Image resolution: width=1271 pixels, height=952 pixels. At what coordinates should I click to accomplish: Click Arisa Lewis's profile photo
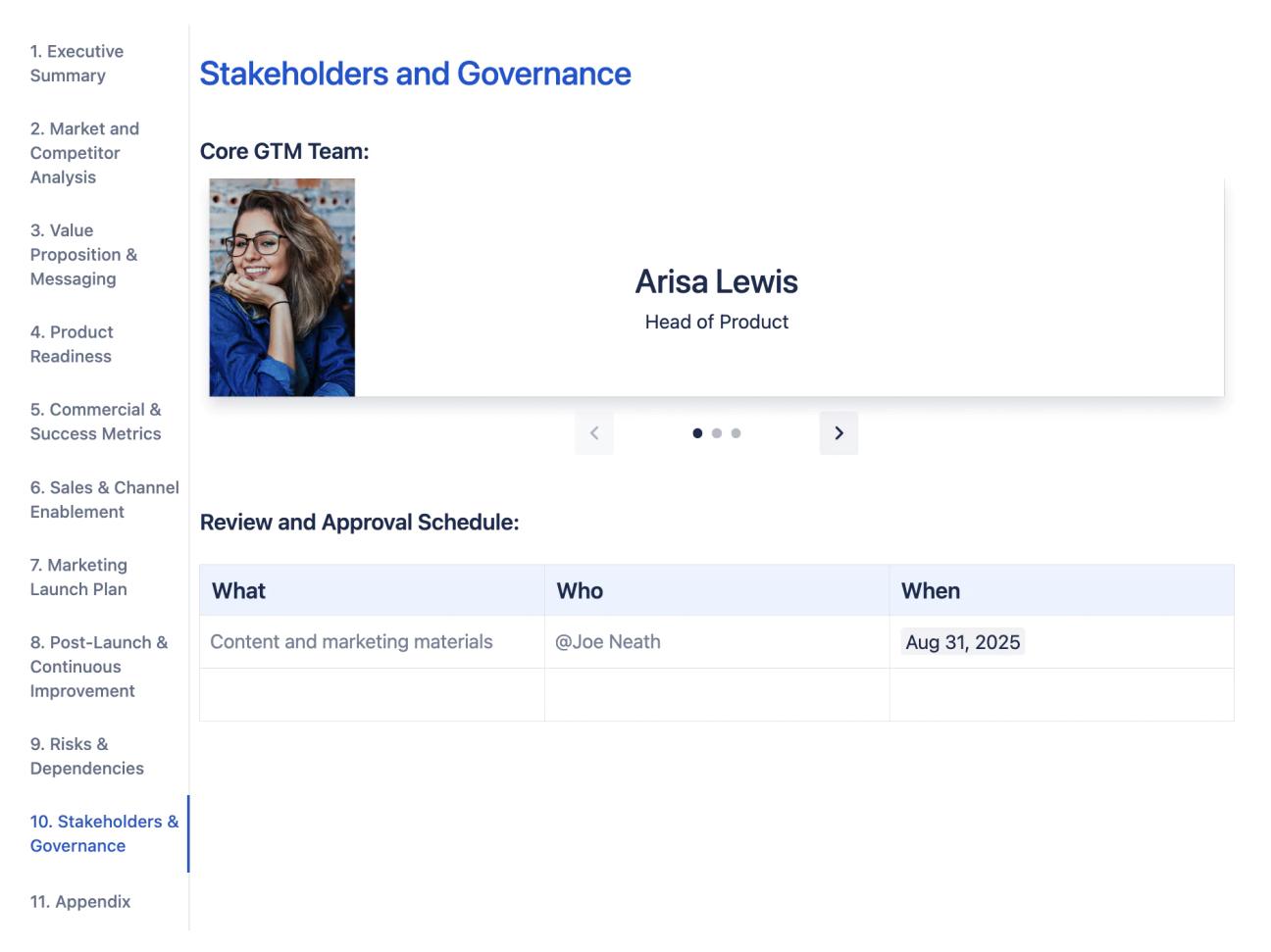[x=282, y=285]
